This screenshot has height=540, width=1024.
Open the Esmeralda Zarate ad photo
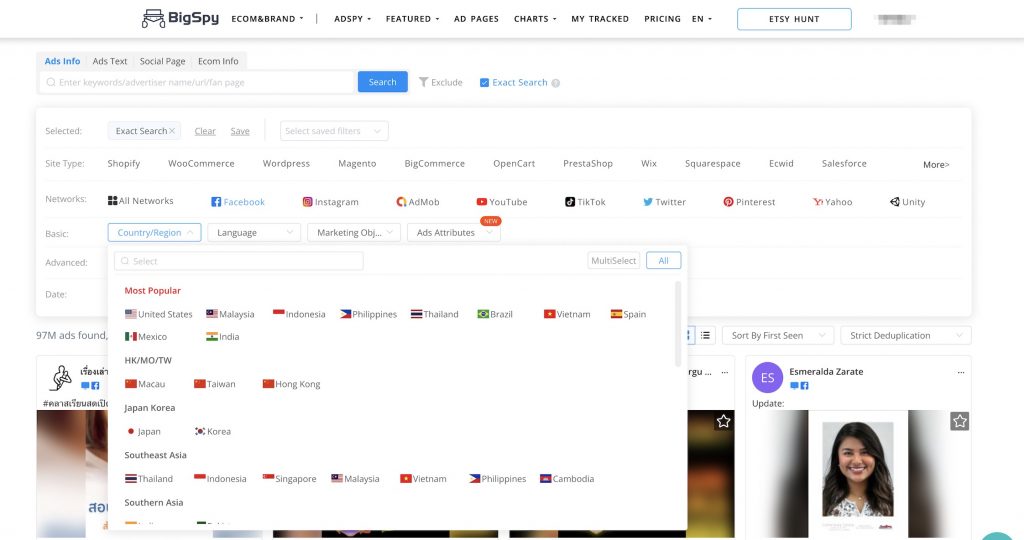(x=857, y=473)
